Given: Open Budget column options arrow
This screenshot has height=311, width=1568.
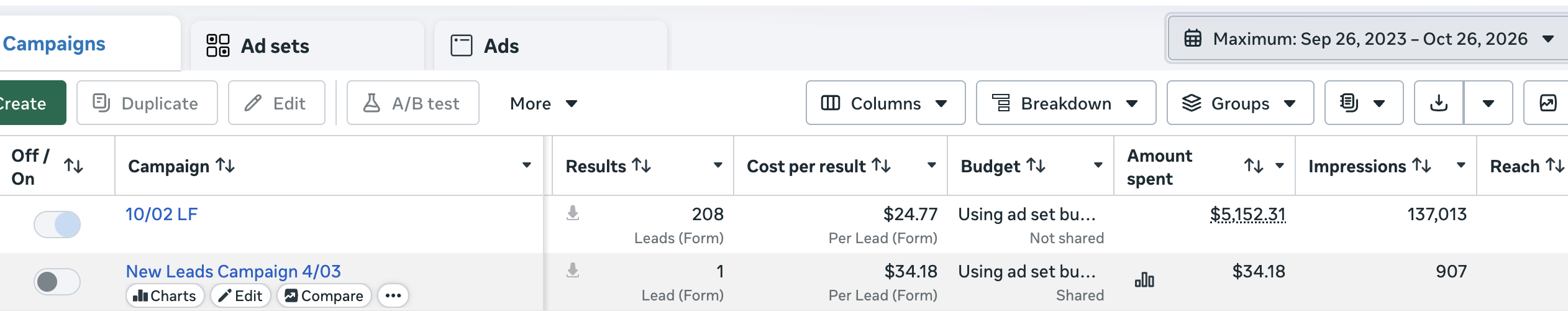Looking at the screenshot, I should pos(1098,165).
